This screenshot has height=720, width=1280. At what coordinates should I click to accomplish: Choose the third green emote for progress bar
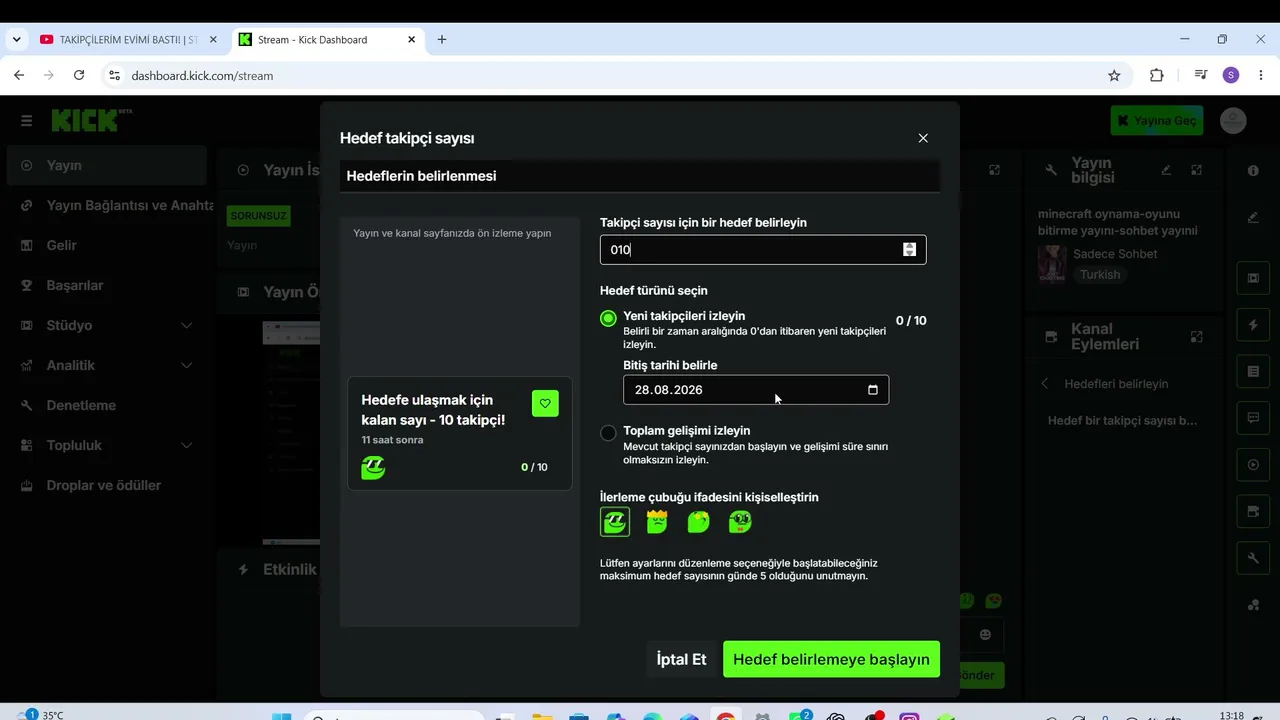[698, 522]
